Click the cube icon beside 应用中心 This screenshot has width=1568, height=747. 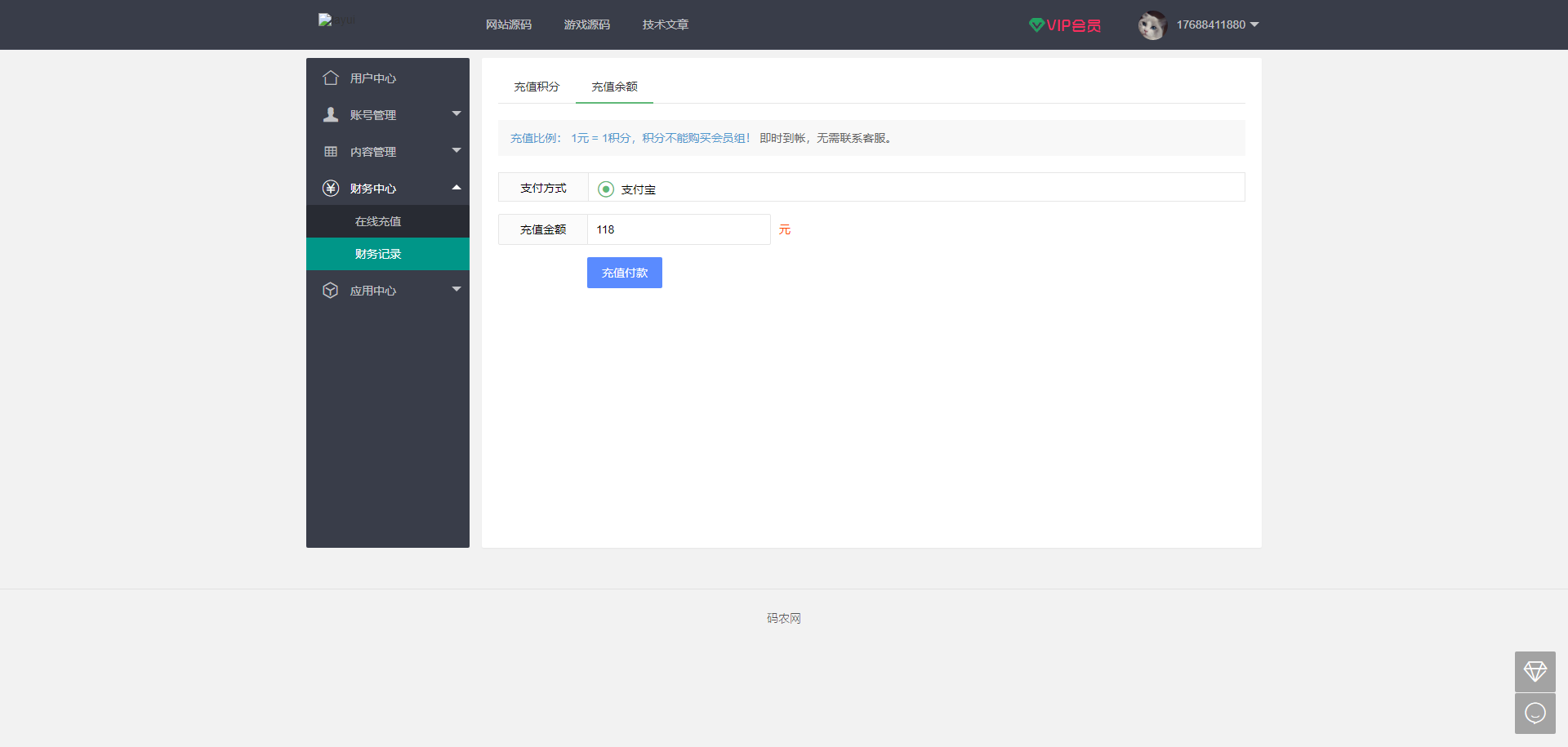click(x=331, y=290)
